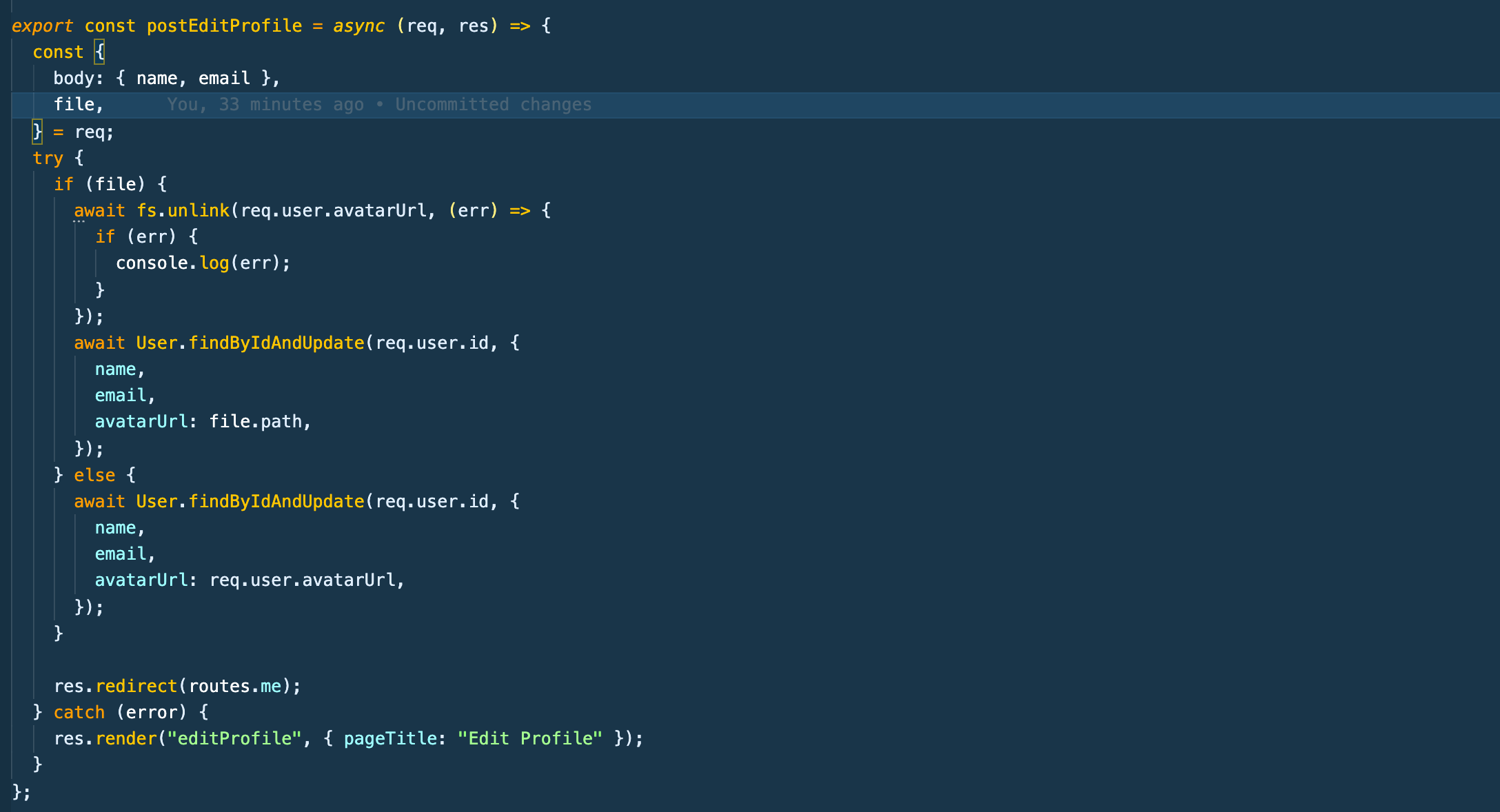Click the file variable in the destructuring

74,105
